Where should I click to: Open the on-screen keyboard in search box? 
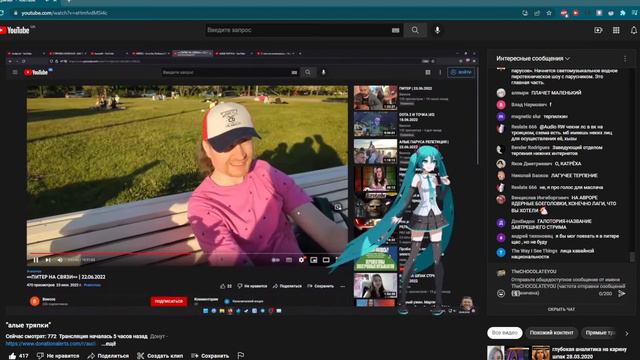[x=395, y=30]
